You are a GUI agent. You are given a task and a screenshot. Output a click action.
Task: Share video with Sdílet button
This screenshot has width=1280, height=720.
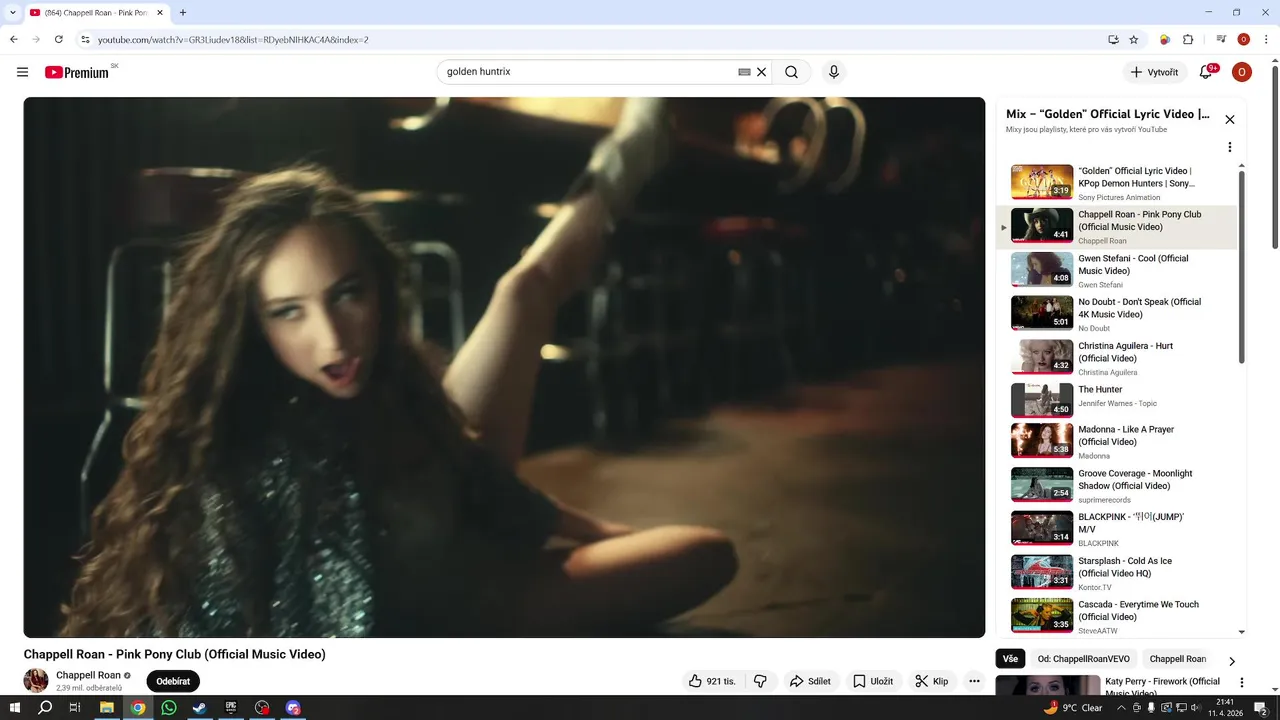point(810,681)
